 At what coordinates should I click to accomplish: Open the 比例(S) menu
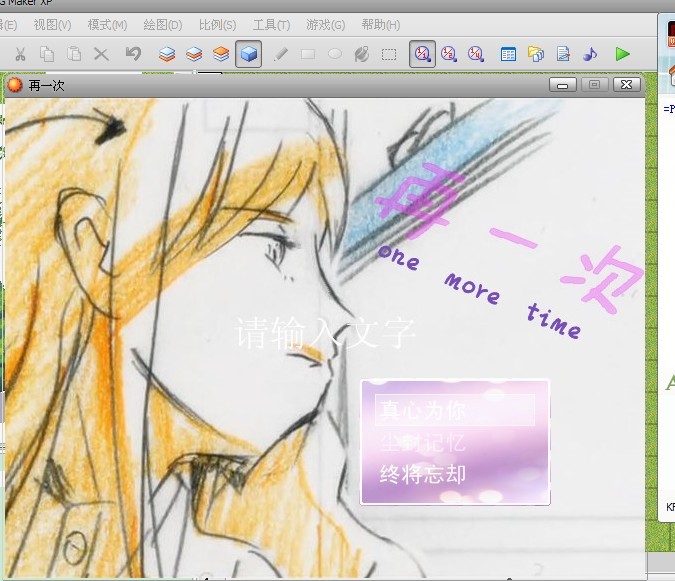pos(217,25)
